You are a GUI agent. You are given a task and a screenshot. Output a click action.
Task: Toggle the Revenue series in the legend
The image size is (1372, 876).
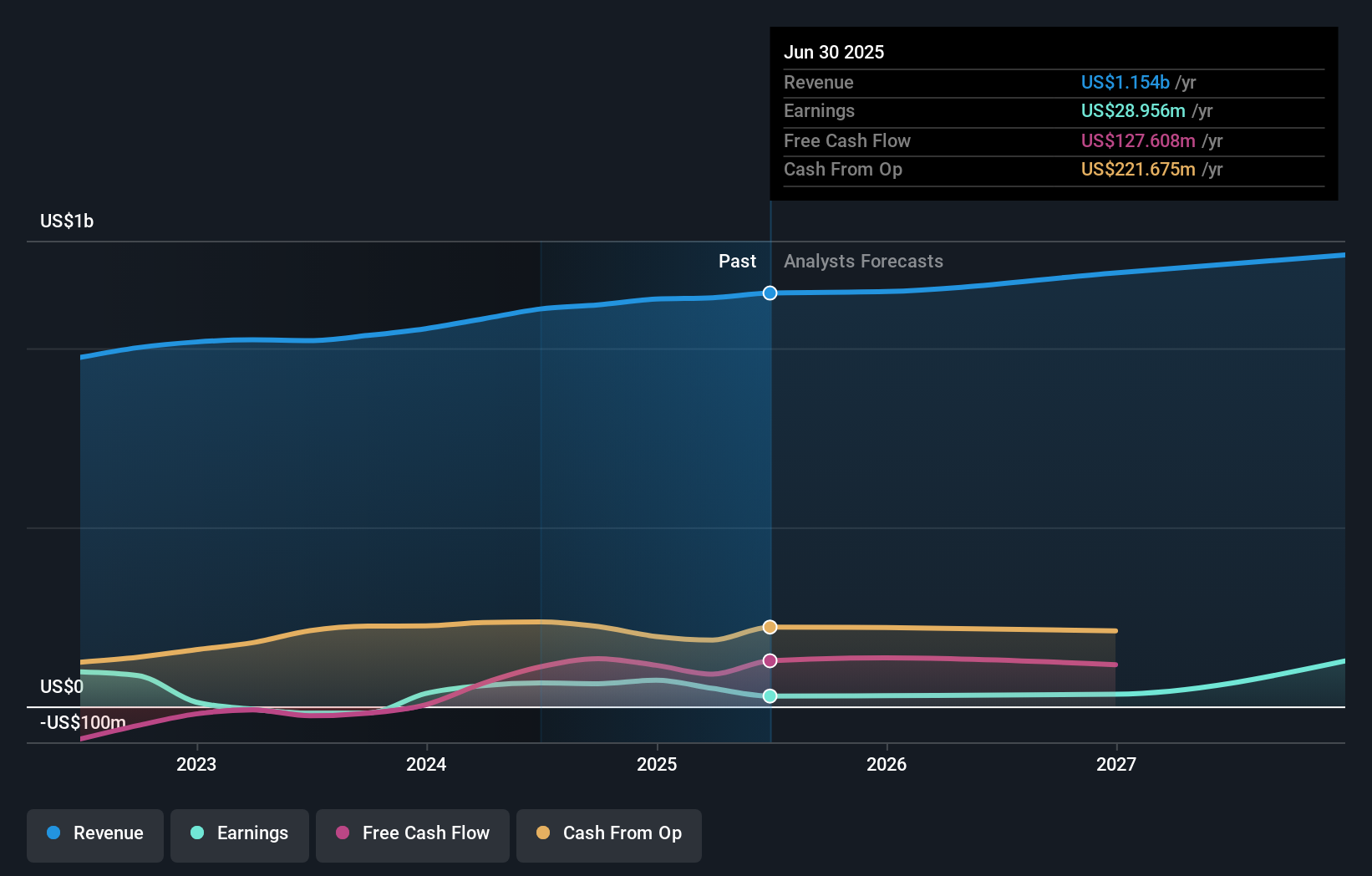pyautogui.click(x=94, y=834)
